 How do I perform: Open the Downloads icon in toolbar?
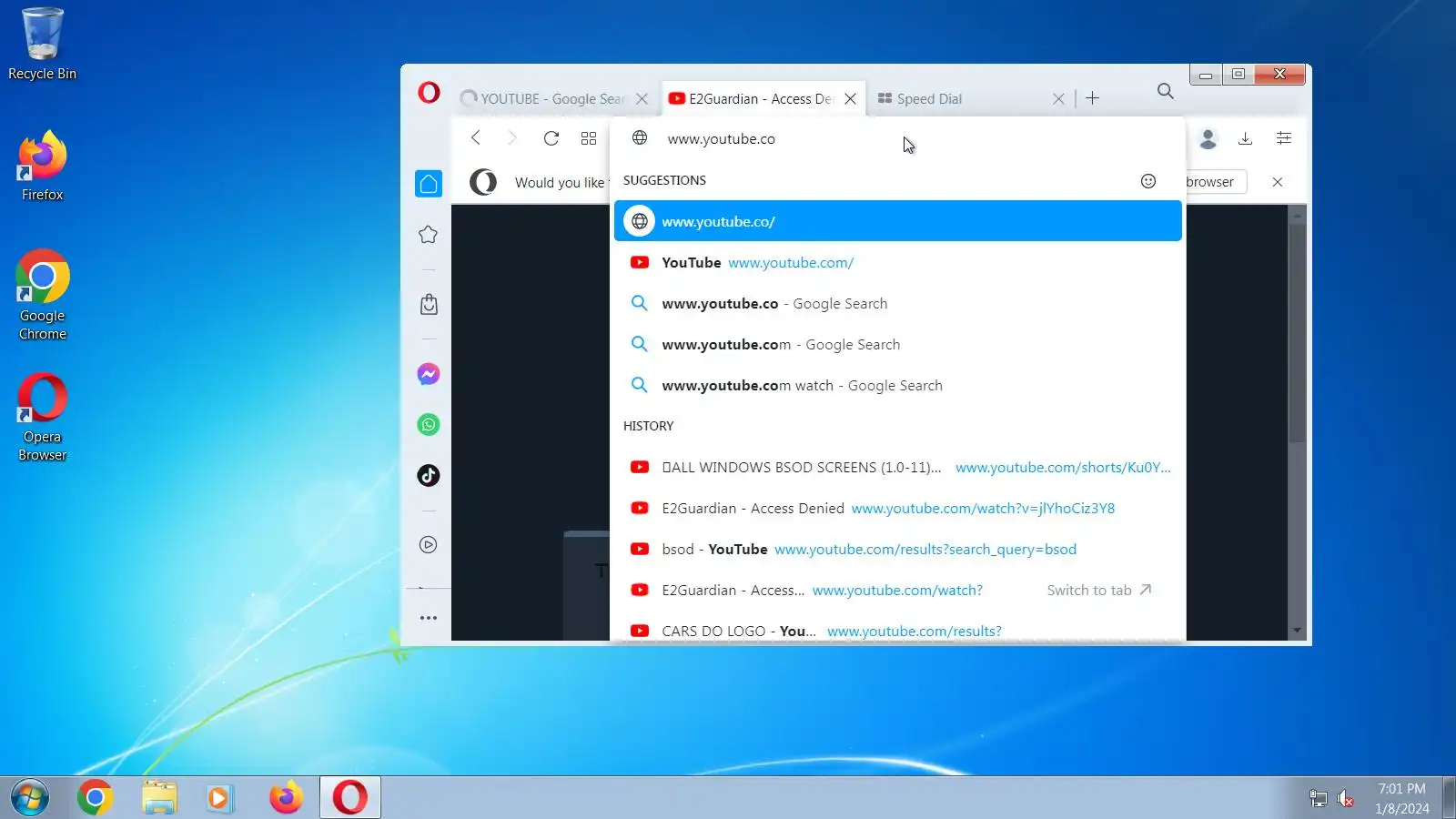click(x=1246, y=138)
